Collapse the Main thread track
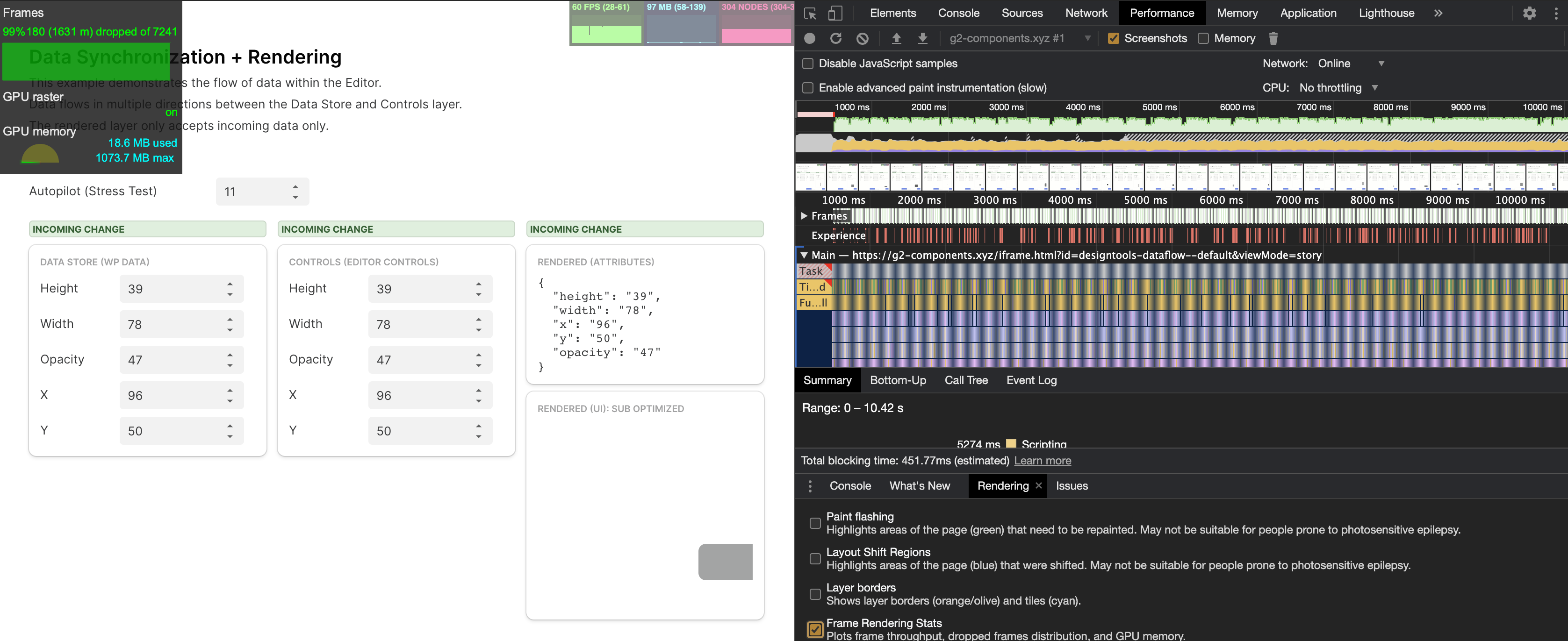The width and height of the screenshot is (1568, 641). click(x=804, y=256)
